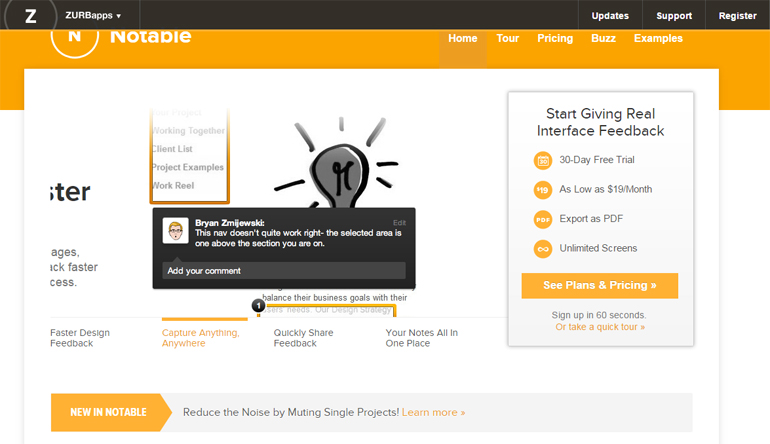Click 'Reduce the Noise by Muting Single Projects!' text
This screenshot has height=444, width=770.
coord(291,413)
